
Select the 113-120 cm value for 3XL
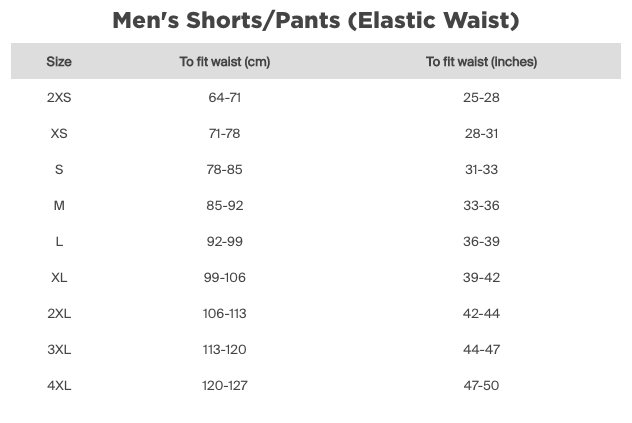click(225, 350)
